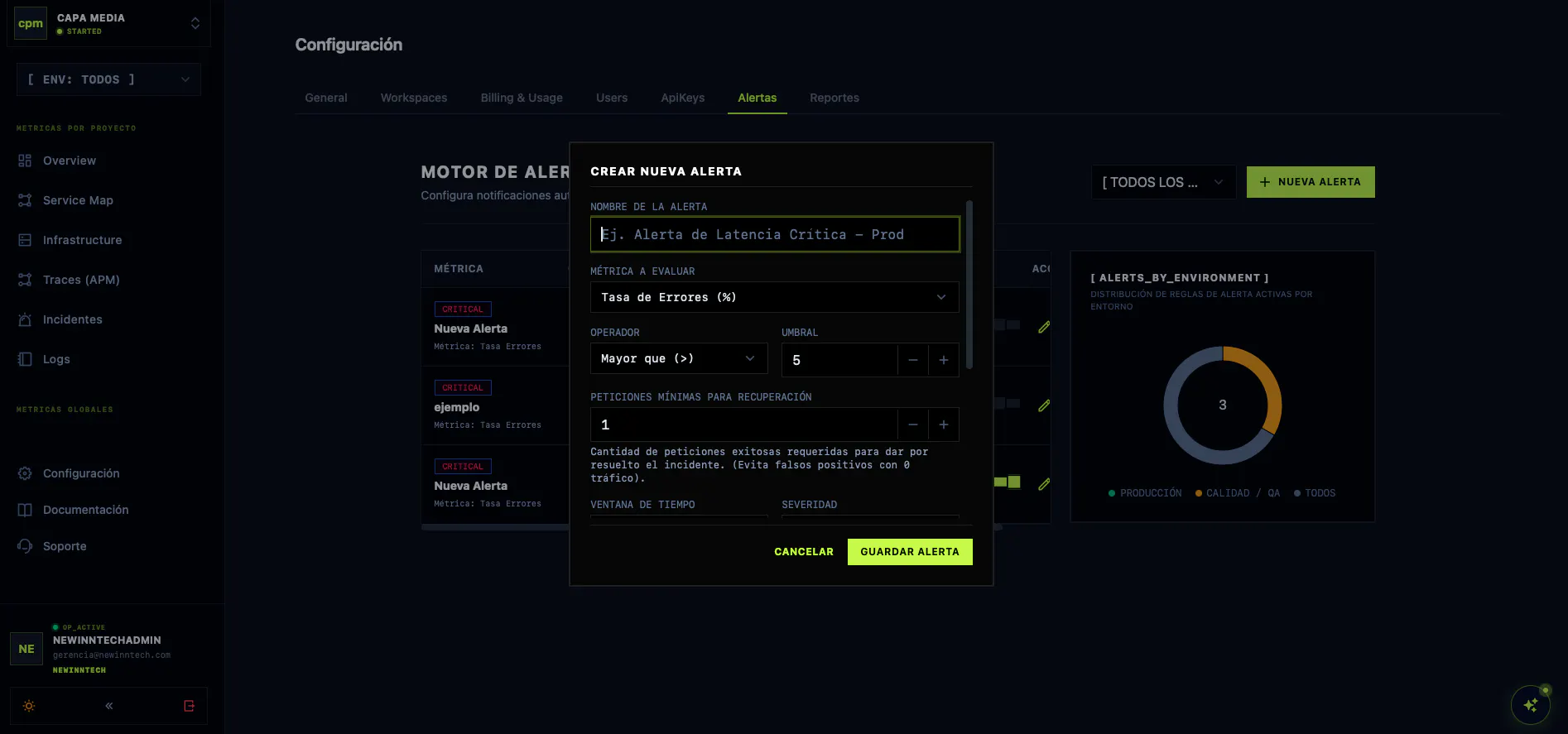The image size is (1568, 734).
Task: Switch to the Reportes tab
Action: [835, 98]
